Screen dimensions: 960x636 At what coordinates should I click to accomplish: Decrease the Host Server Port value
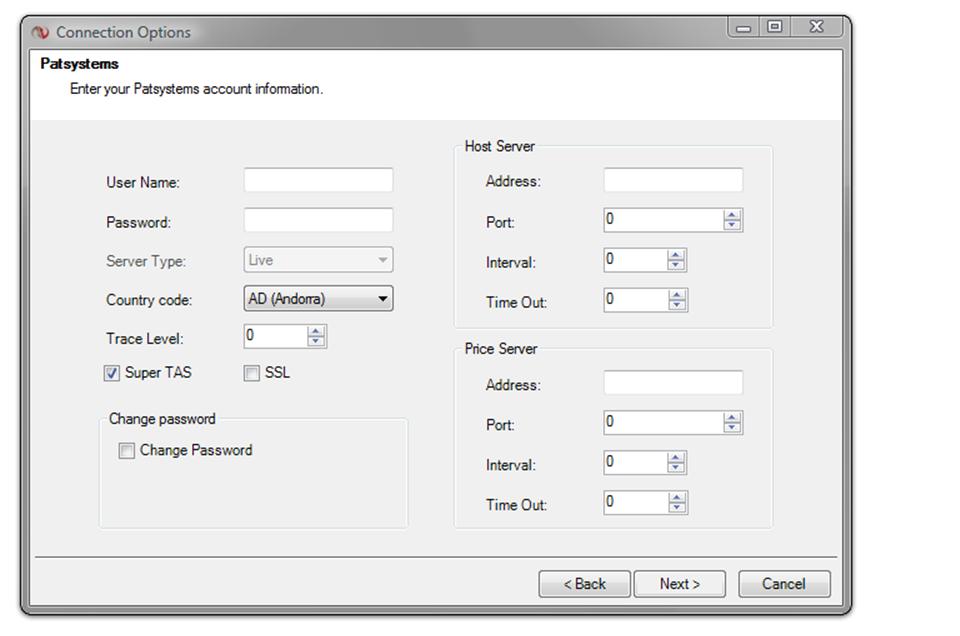point(732,225)
